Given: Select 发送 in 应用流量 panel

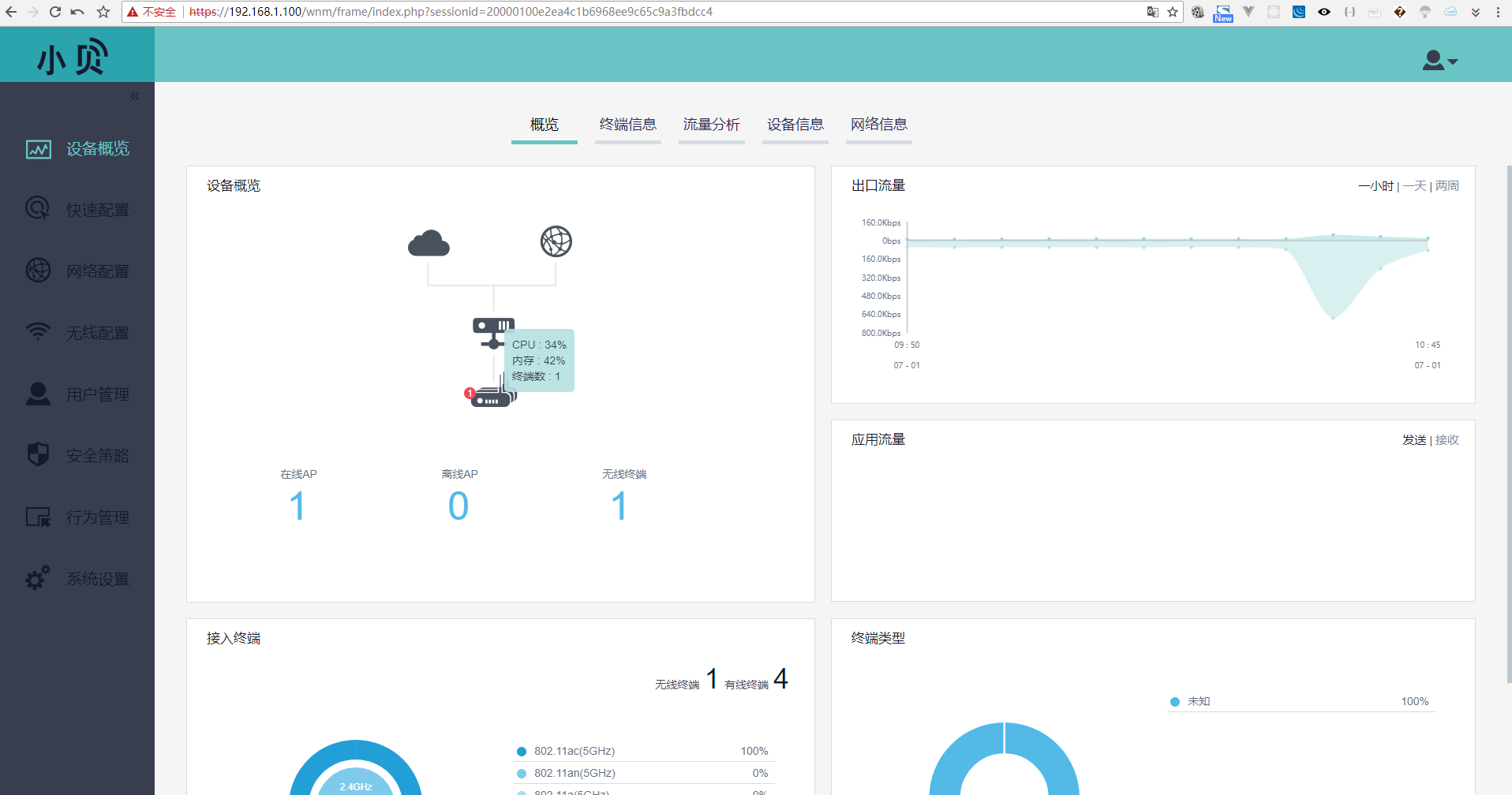Looking at the screenshot, I should tap(1414, 440).
